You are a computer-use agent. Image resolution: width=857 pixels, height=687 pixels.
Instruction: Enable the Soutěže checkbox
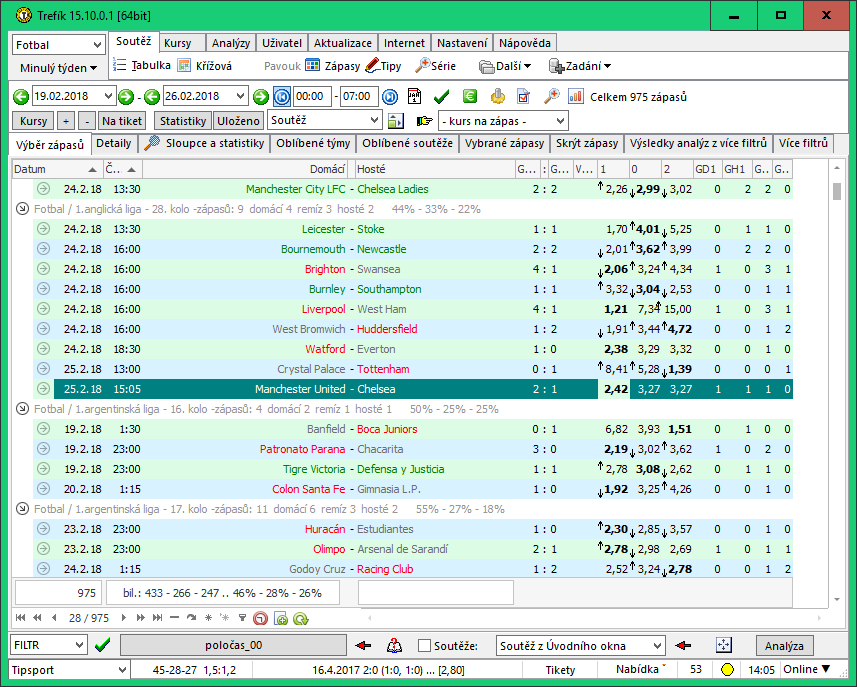(x=424, y=645)
